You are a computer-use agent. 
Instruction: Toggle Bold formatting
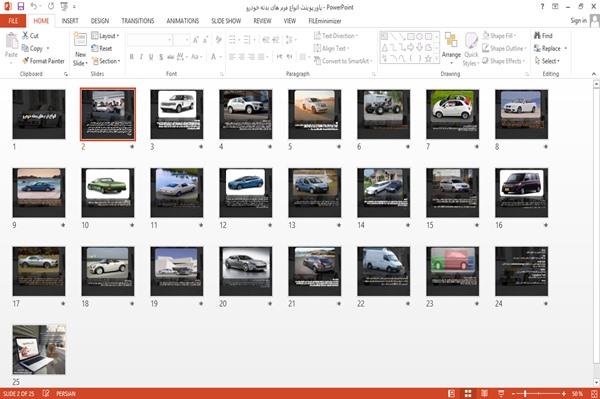[132, 57]
